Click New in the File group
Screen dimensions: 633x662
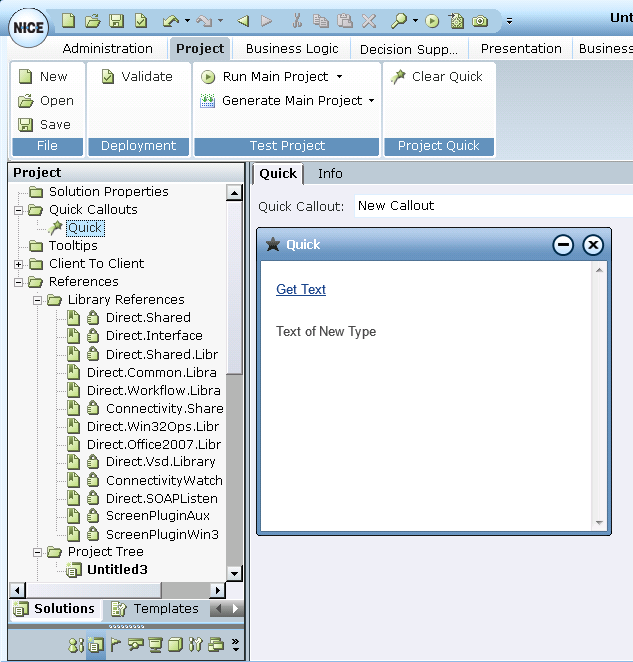coord(43,76)
